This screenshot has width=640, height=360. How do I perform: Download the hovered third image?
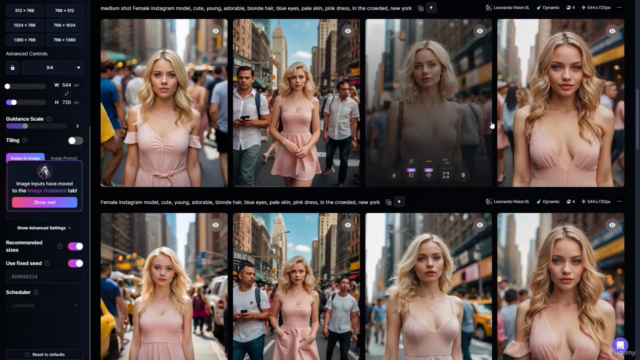click(x=394, y=175)
